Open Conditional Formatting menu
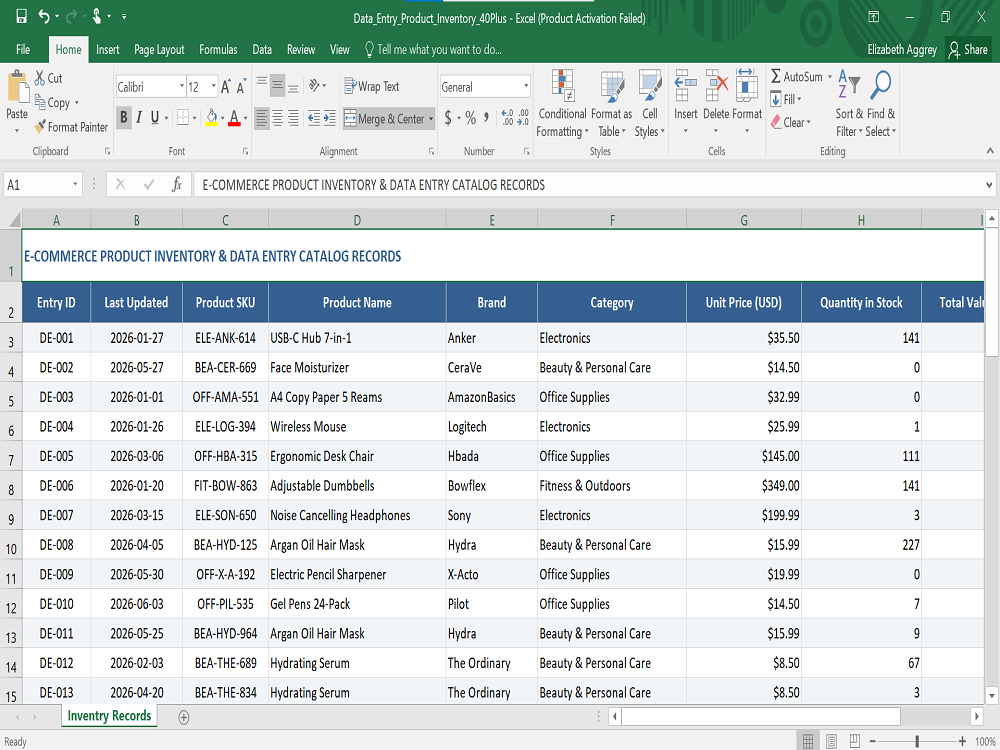Screen dimensions: 1000x750 [x=562, y=103]
